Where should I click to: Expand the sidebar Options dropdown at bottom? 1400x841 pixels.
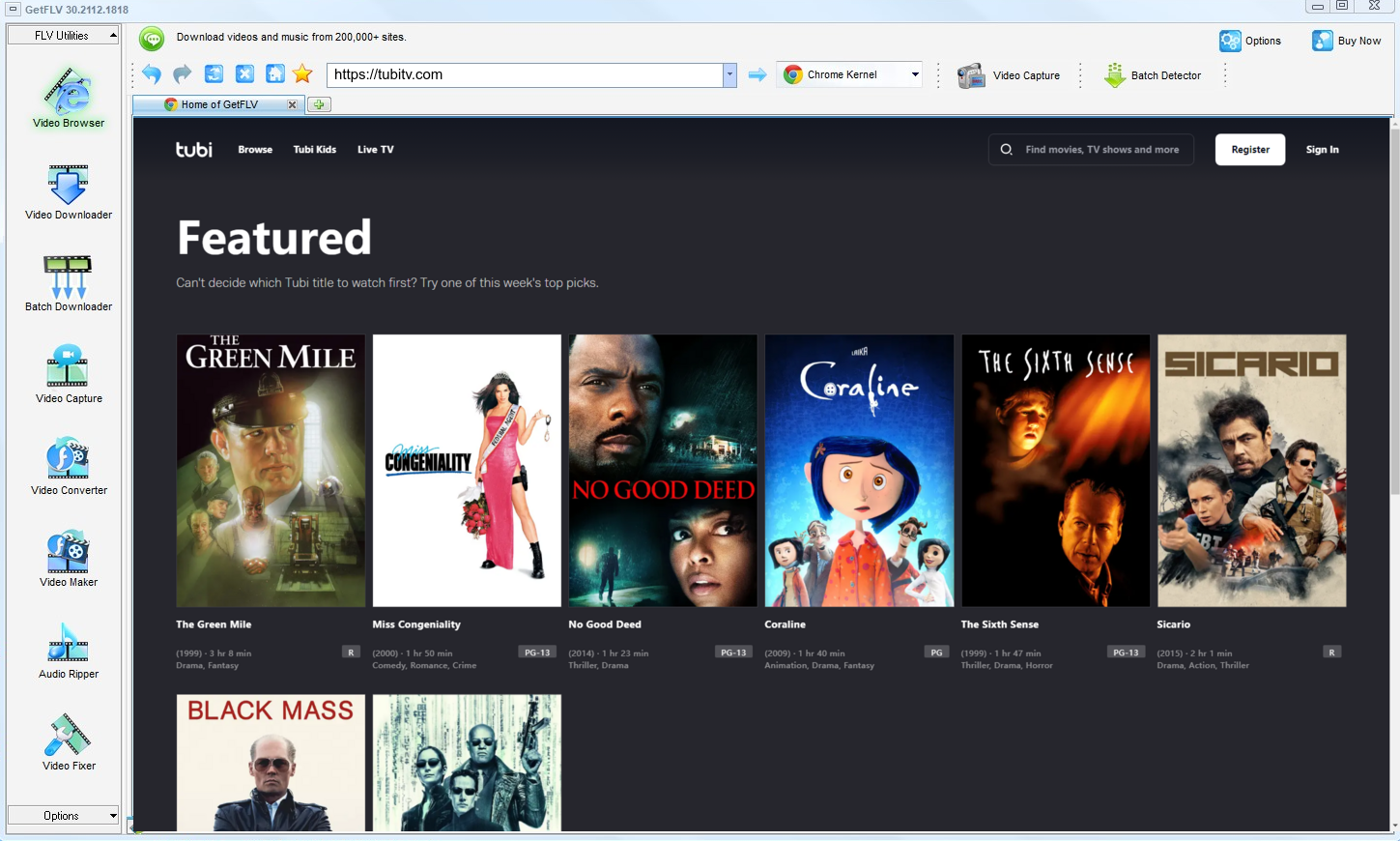pos(63,815)
